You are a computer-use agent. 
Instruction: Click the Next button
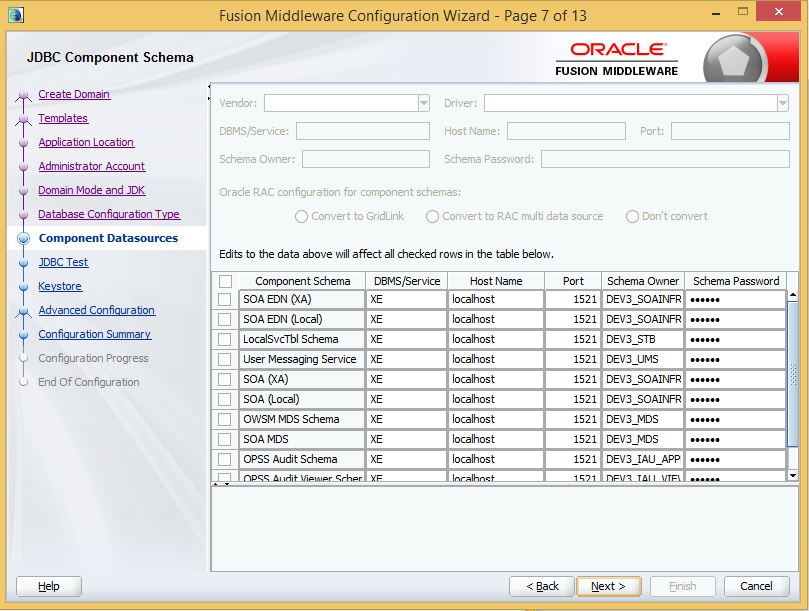click(x=609, y=586)
